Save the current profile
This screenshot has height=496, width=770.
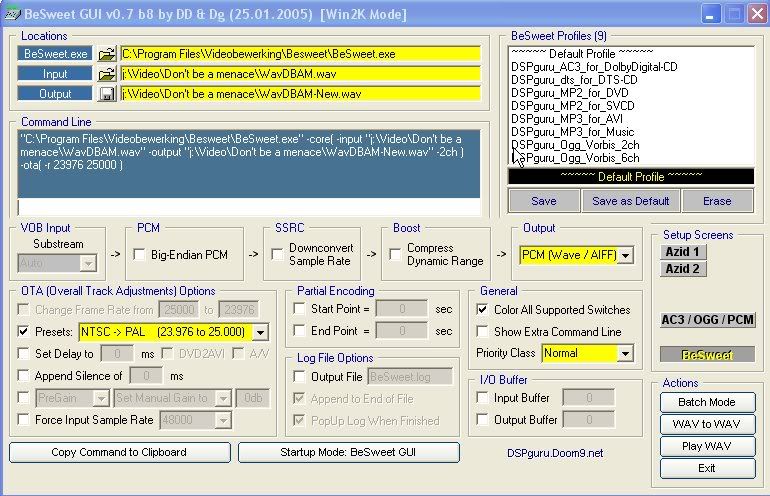click(544, 201)
